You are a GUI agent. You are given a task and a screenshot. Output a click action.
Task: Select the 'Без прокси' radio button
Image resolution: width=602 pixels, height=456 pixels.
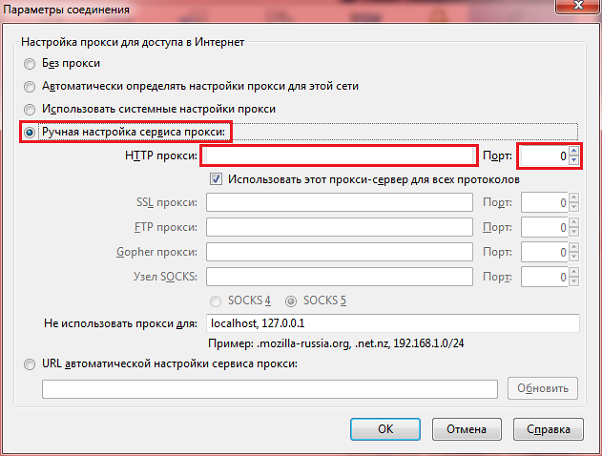(x=29, y=63)
